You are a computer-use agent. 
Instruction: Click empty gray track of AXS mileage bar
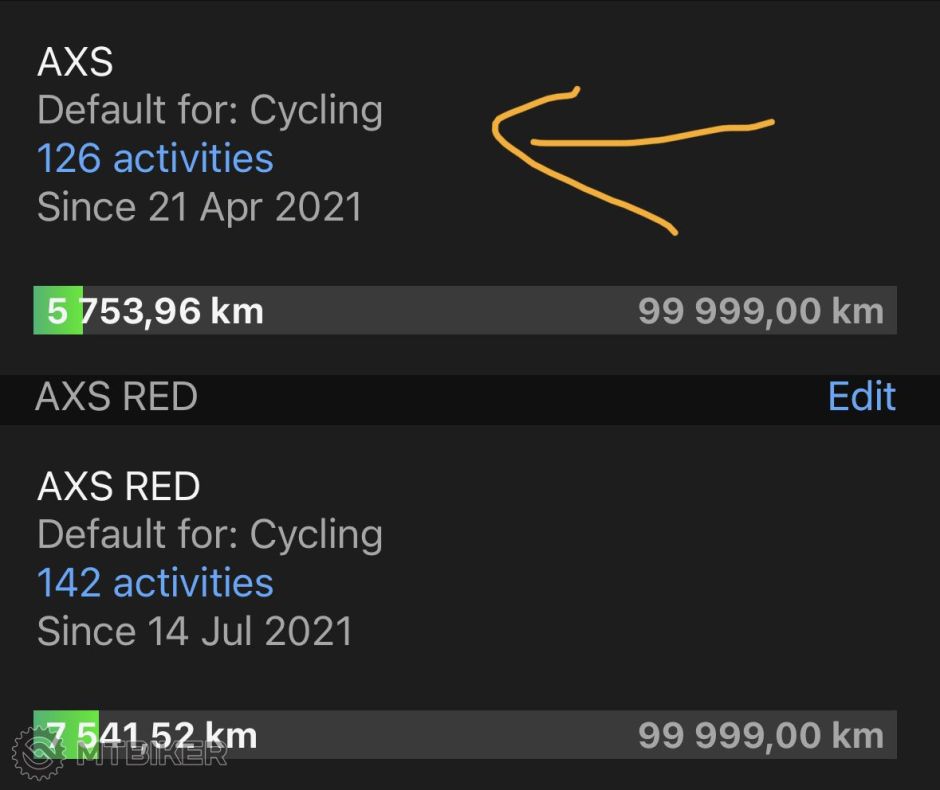click(x=450, y=311)
